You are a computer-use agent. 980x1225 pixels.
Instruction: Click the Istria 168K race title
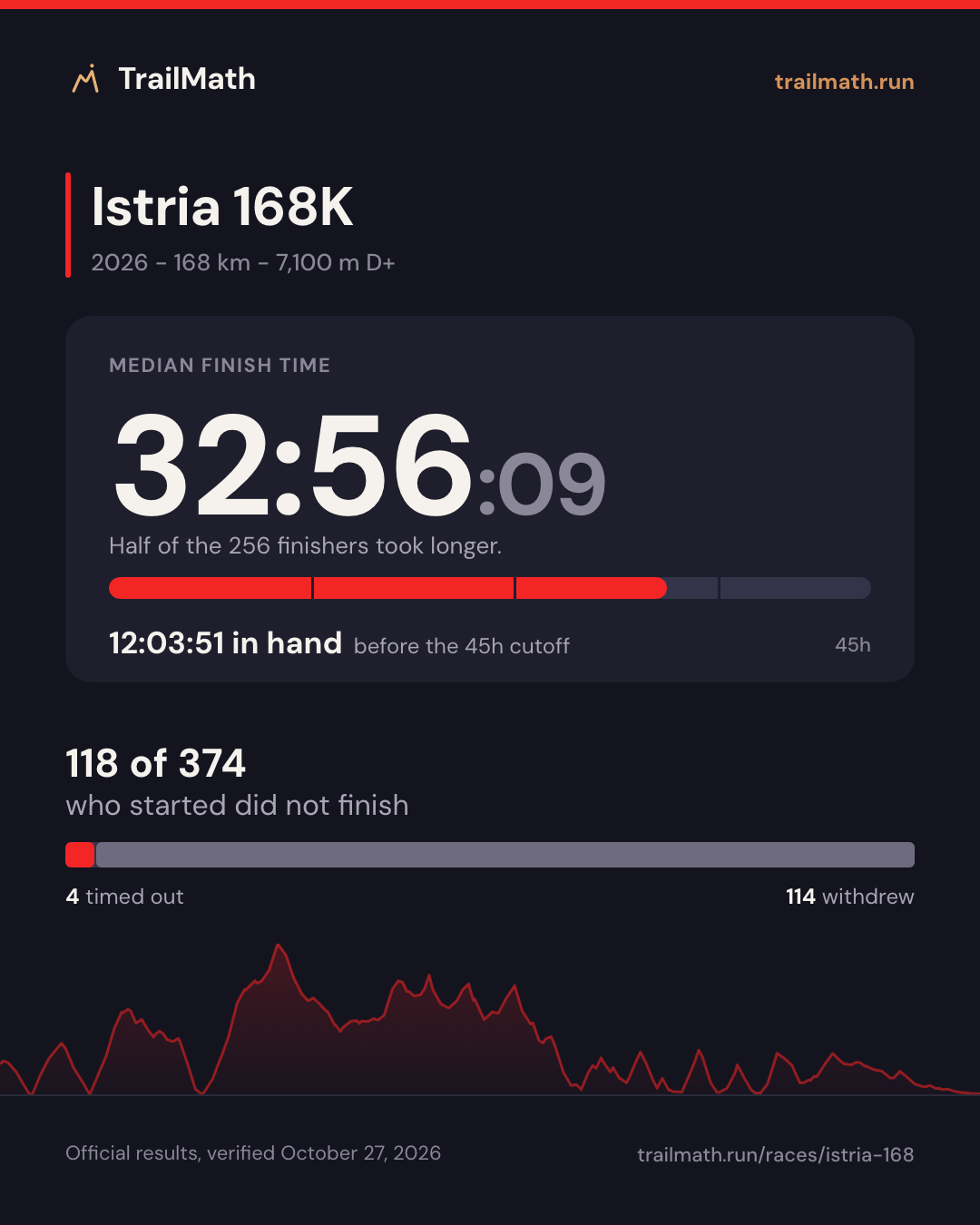click(222, 207)
